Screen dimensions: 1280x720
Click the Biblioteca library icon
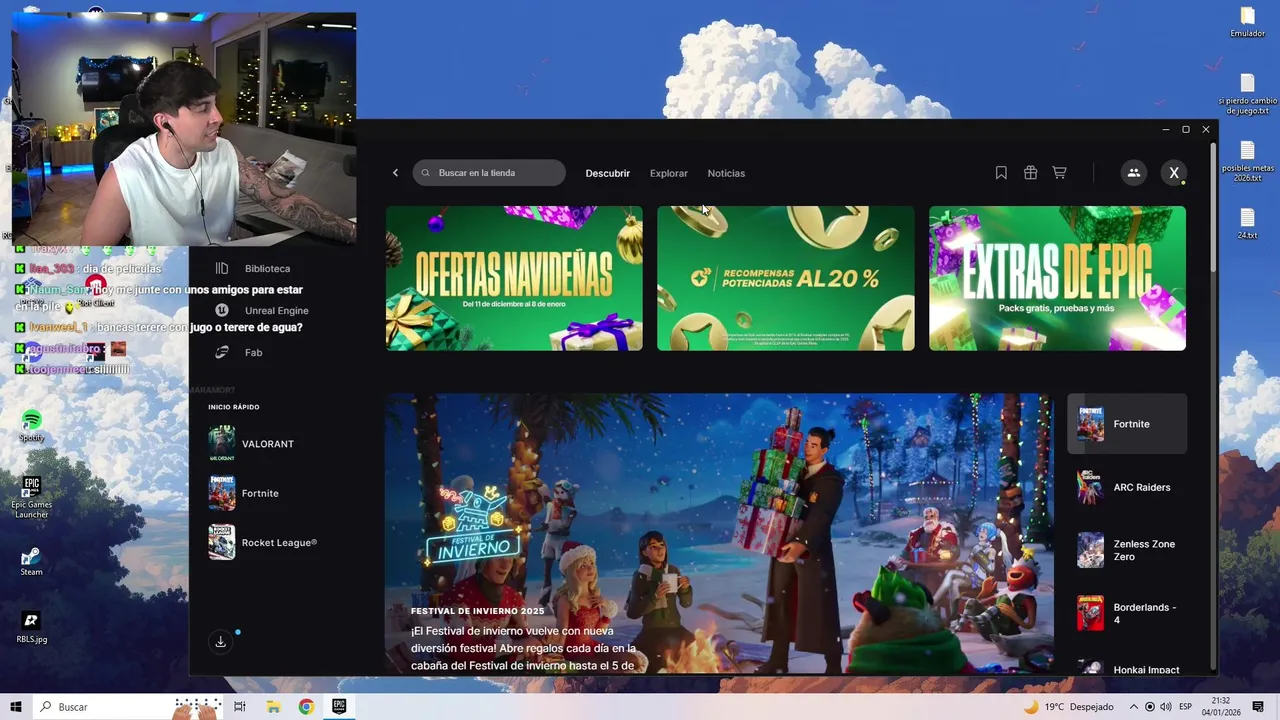[x=222, y=269]
